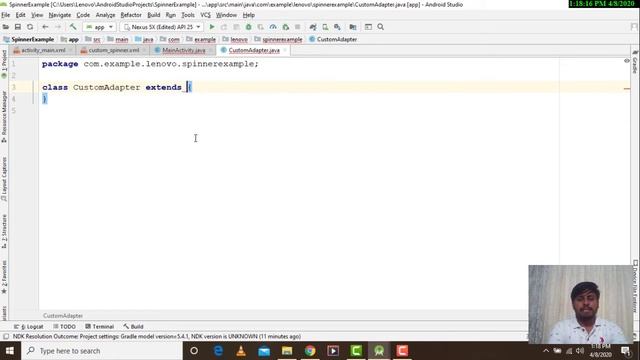Open the Tools menu

point(188,15)
